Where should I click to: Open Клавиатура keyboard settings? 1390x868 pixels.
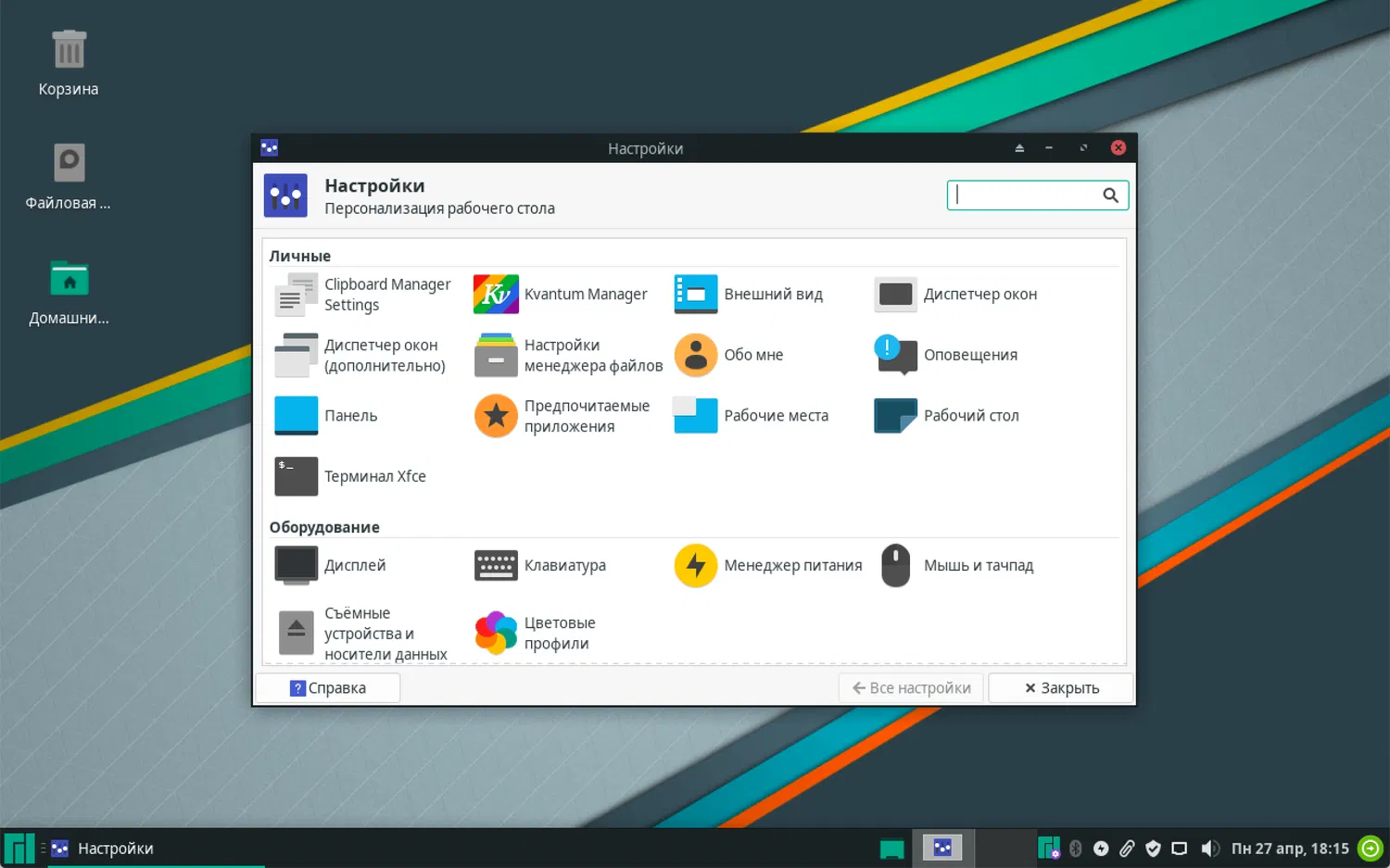coord(541,565)
